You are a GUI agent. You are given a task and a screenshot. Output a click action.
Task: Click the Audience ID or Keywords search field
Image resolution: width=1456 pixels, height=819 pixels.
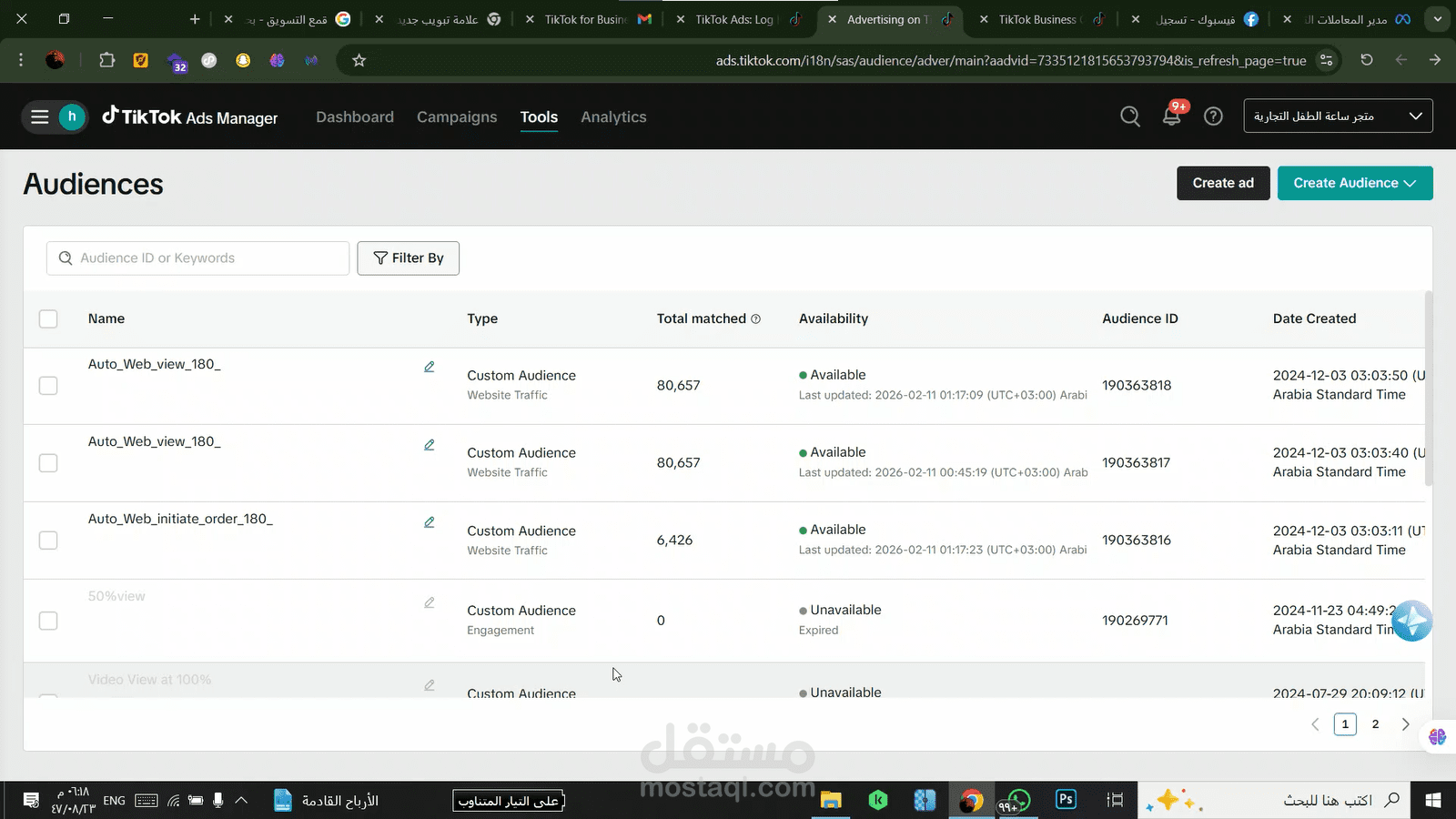coord(197,258)
